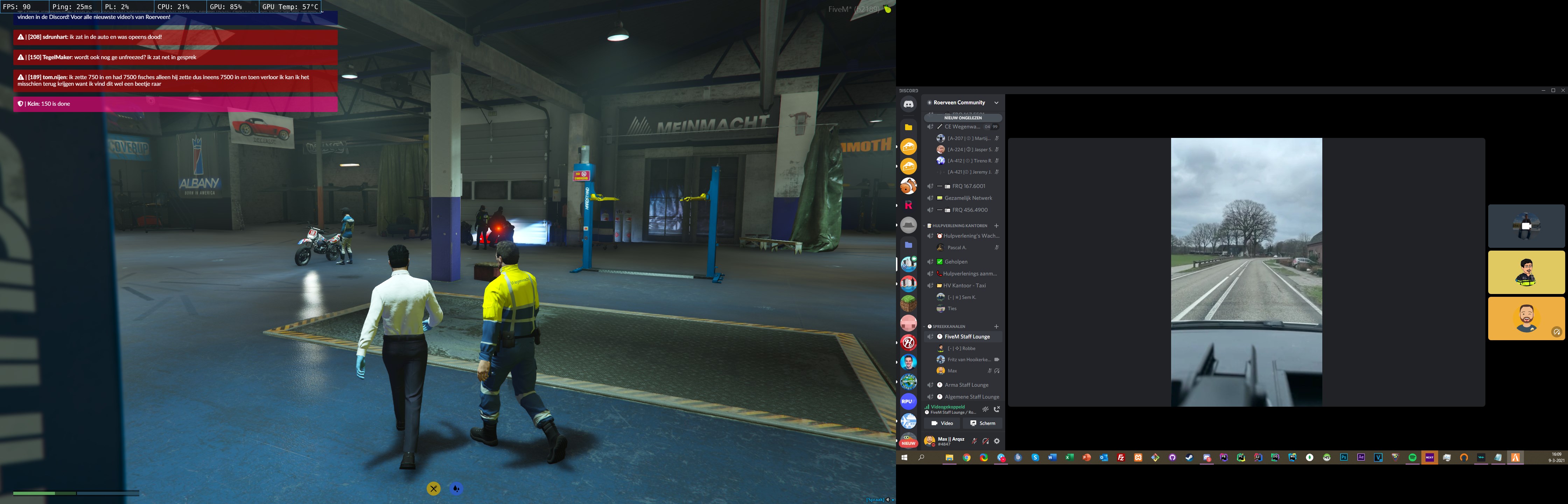1568x504 pixels.
Task: Jump to Nieuw Ongelezen unread messages
Action: coord(962,118)
